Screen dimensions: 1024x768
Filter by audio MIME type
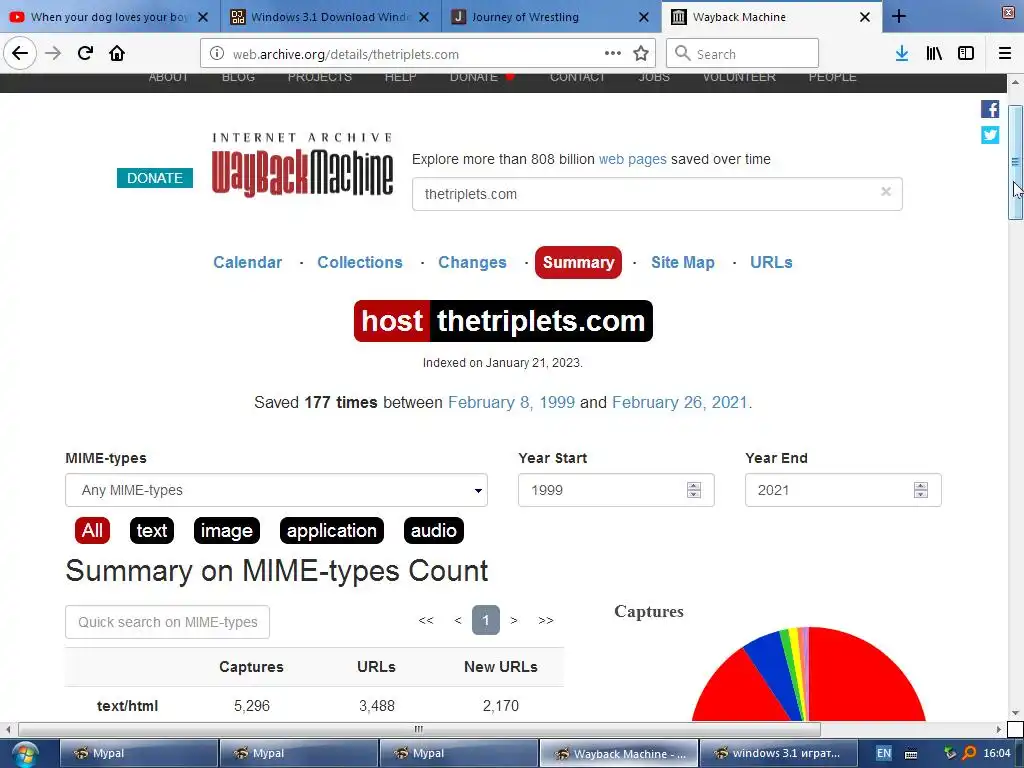click(434, 530)
